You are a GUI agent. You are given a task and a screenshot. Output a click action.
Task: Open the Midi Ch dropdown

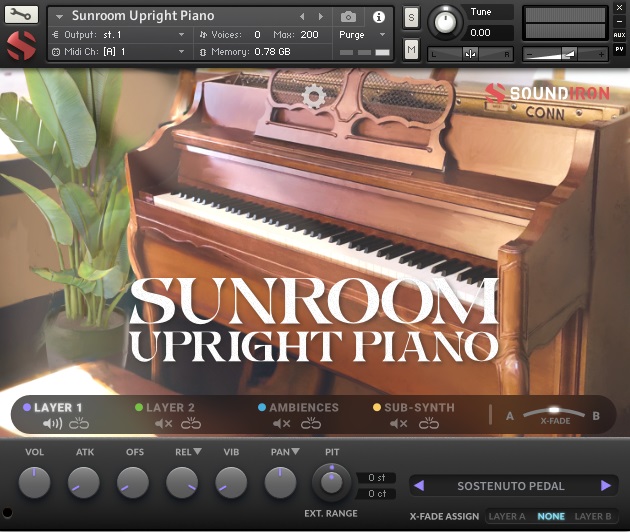click(x=181, y=51)
